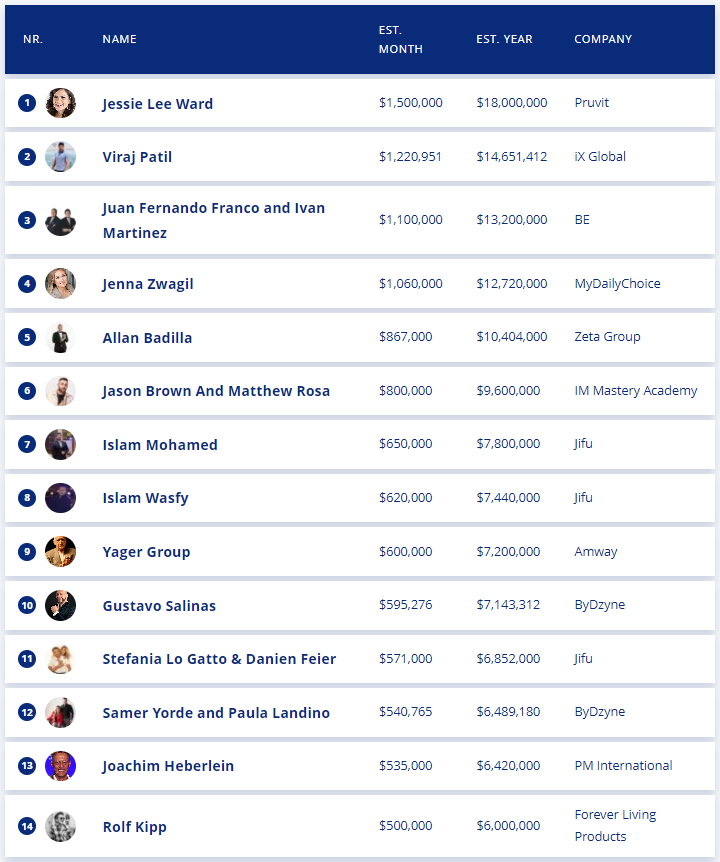Click the rank 14 badge beside Rolf Kipp
This screenshot has height=862, width=720.
pos(27,826)
